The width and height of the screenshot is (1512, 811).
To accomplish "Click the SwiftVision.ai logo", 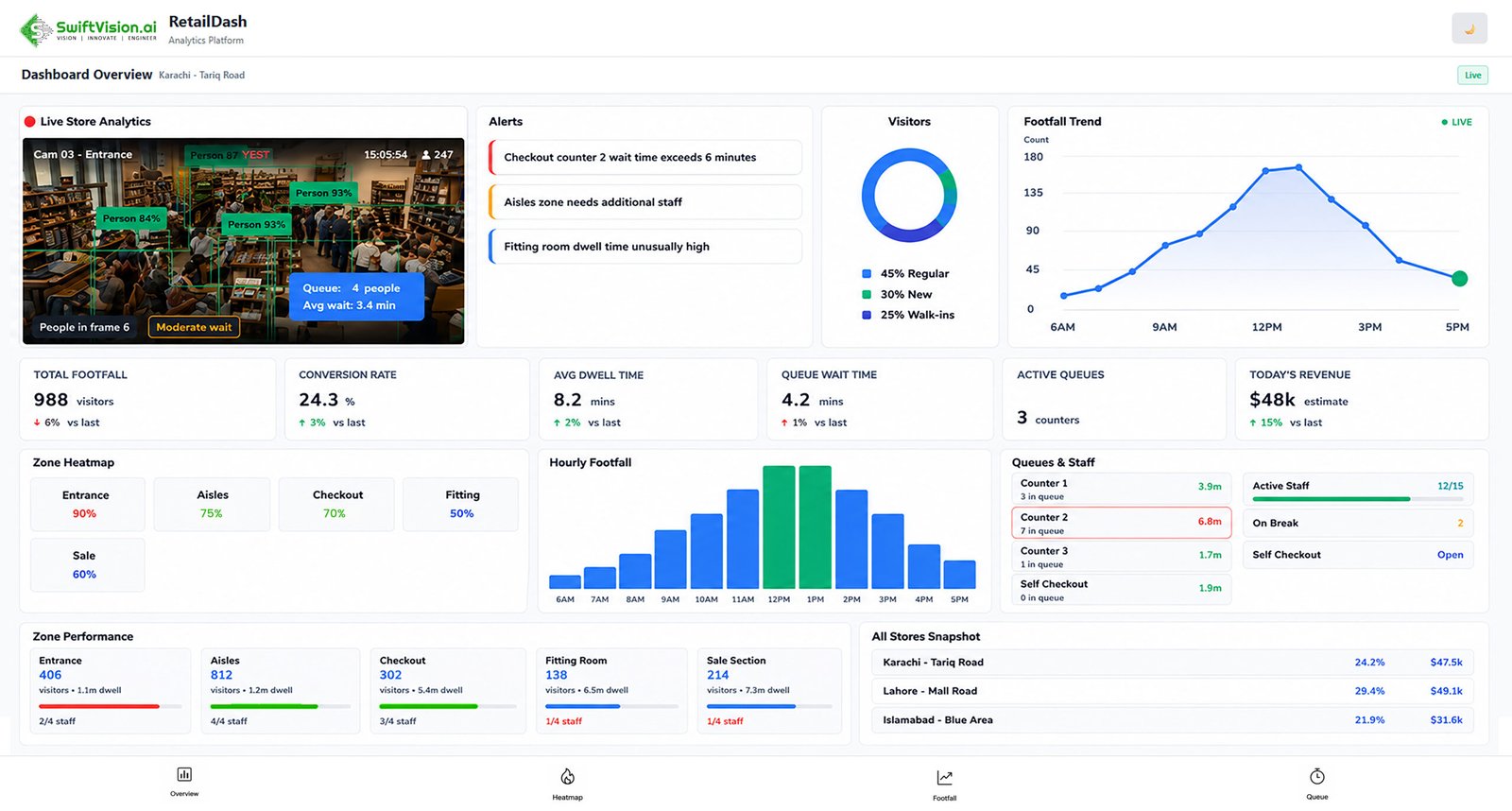I will click(88, 29).
